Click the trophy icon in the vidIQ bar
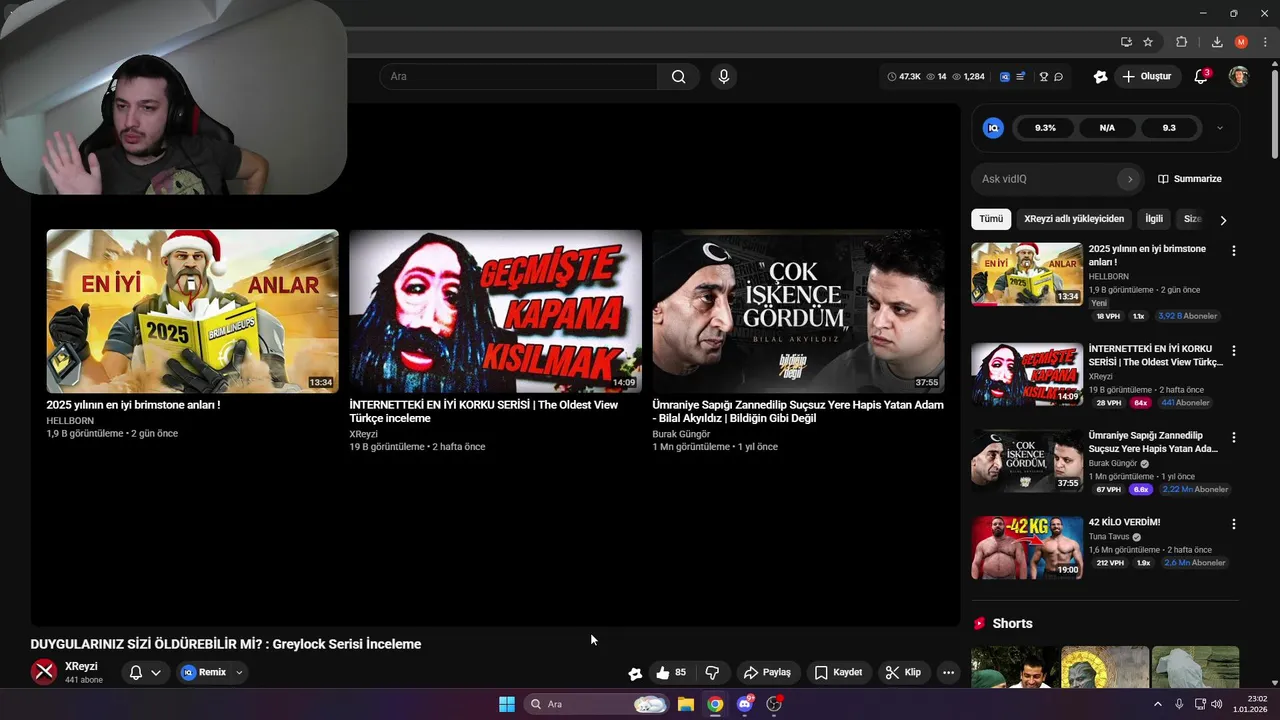 [1044, 77]
